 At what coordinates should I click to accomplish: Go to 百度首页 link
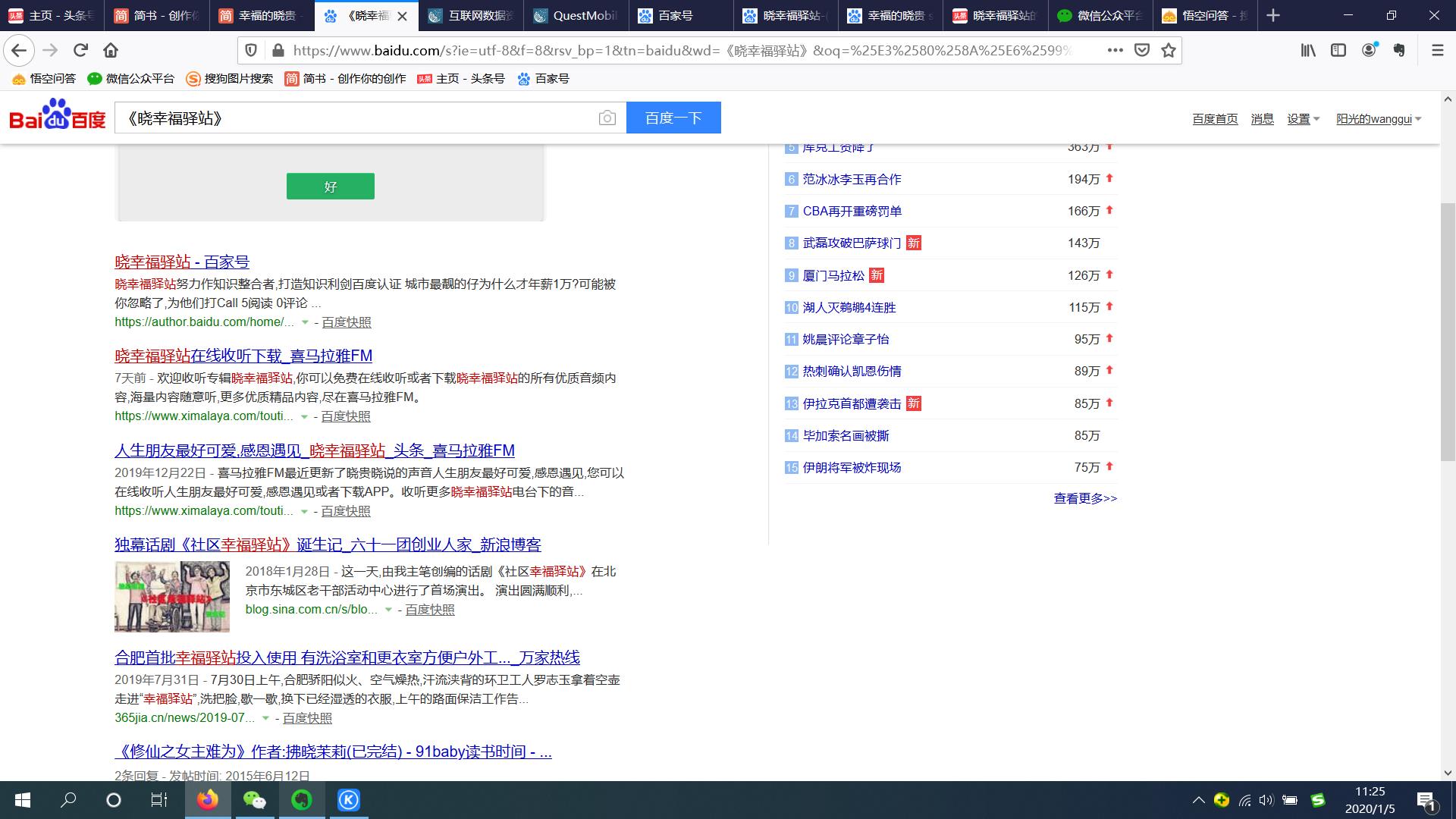[x=1215, y=119]
